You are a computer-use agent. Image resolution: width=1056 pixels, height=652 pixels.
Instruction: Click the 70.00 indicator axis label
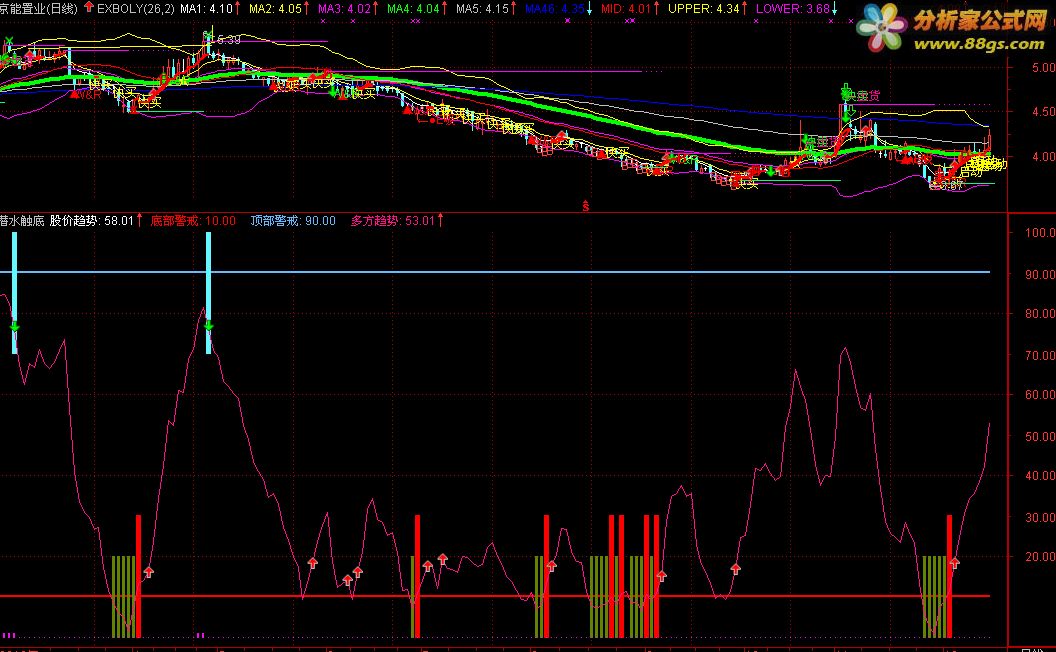pyautogui.click(x=1040, y=355)
